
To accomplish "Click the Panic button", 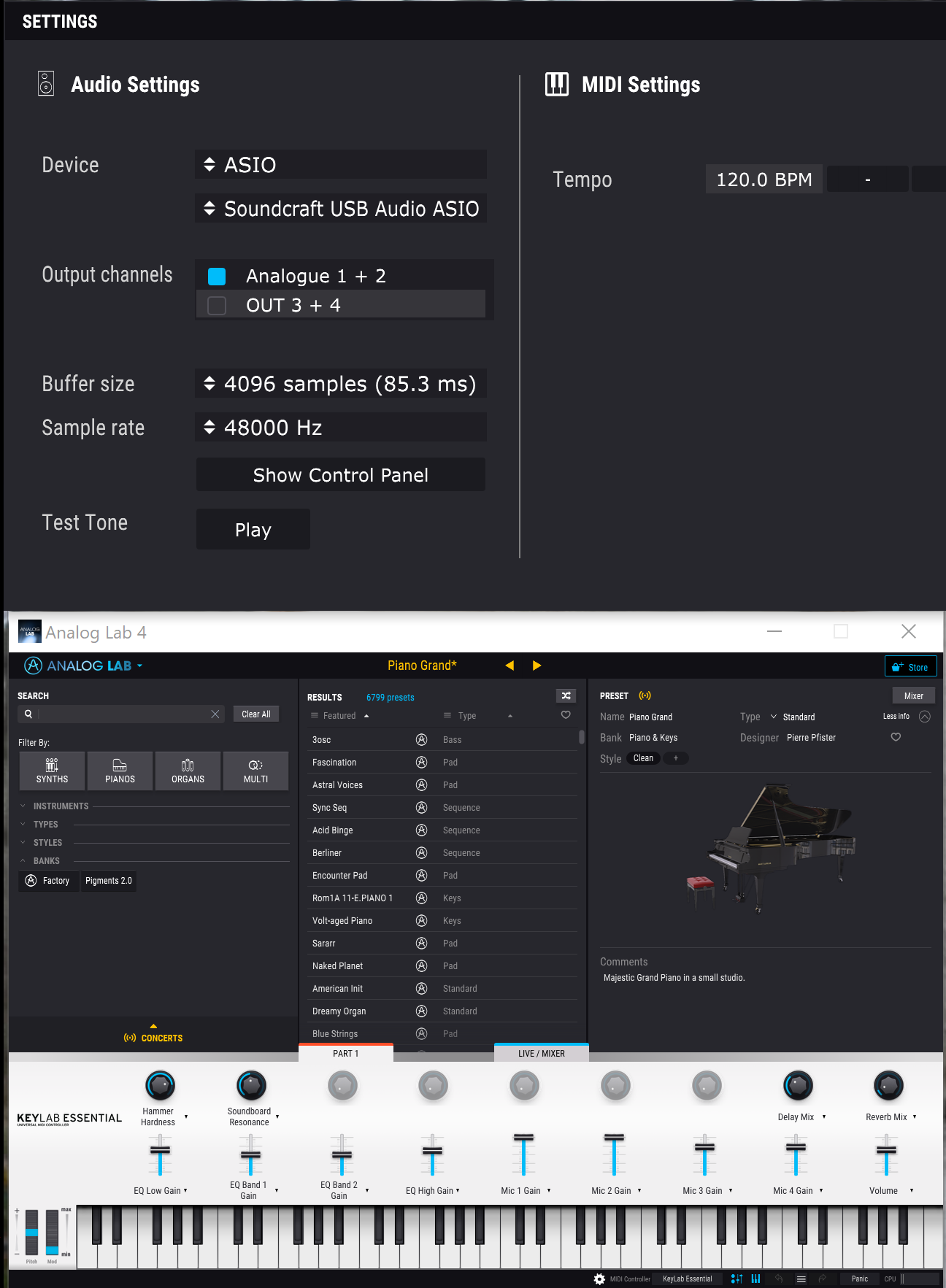I will (860, 1279).
